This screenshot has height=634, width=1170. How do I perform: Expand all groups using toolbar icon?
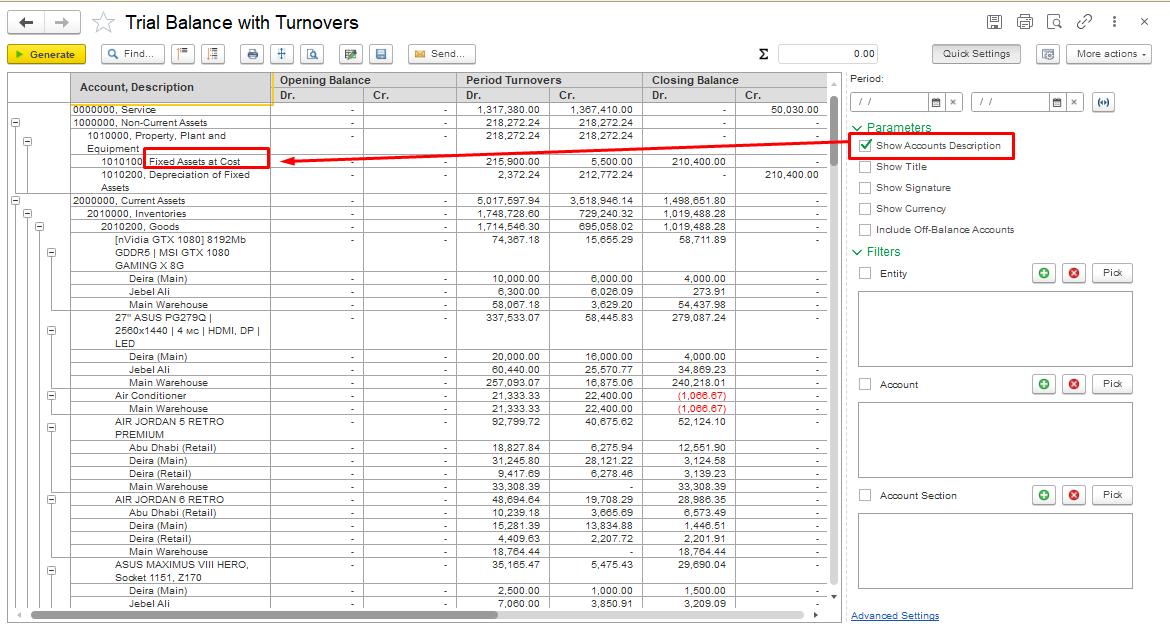[x=213, y=54]
